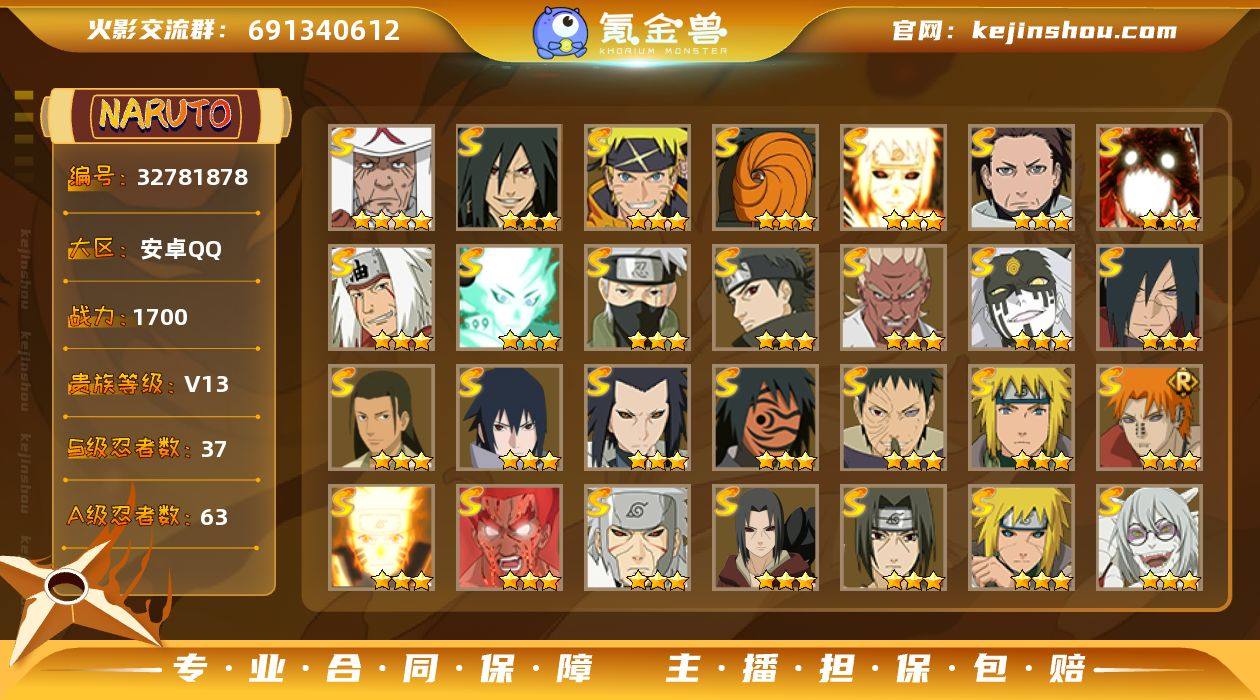The image size is (1260, 700).
Task: Choose the Naruto with headband portrait
Action: coord(637,177)
